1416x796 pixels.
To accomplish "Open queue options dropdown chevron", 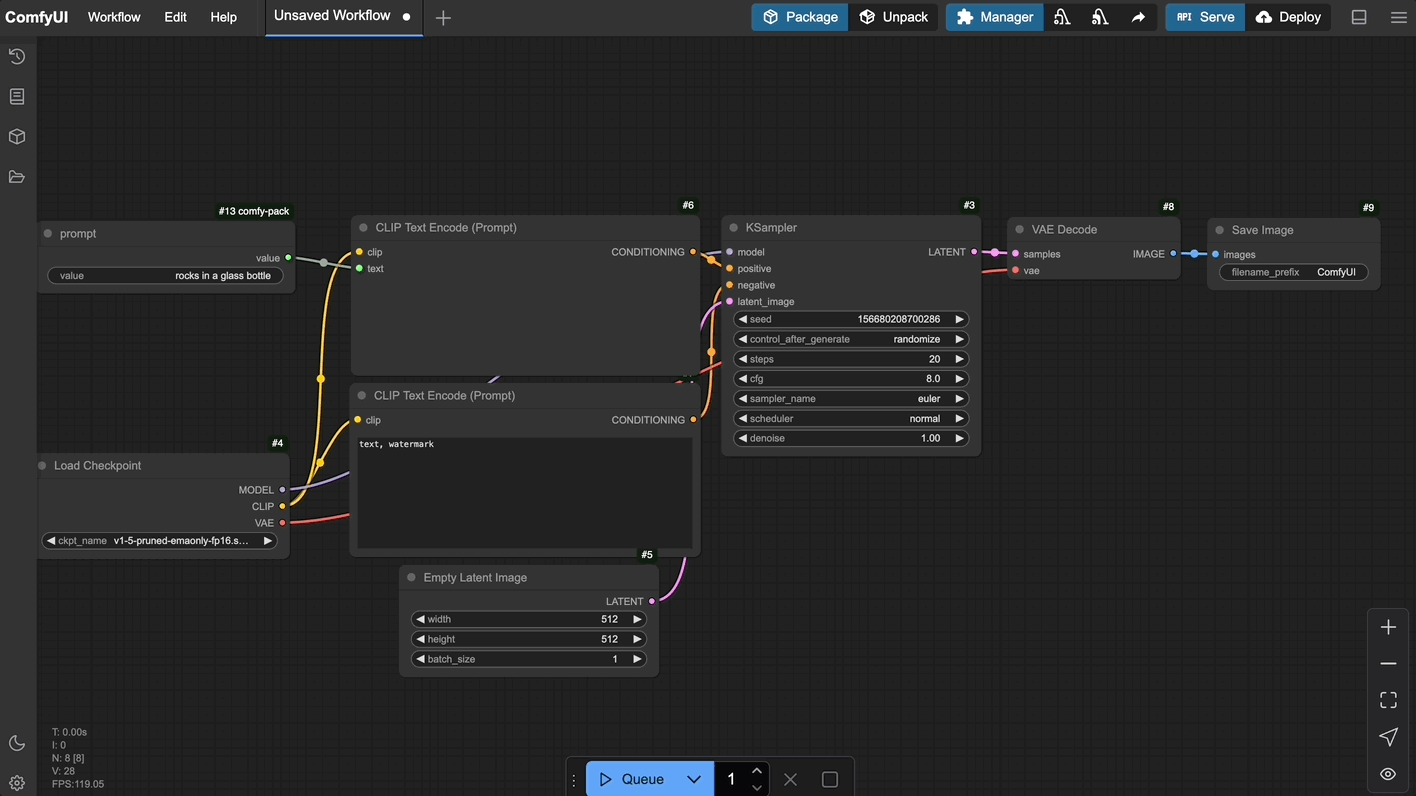I will click(x=694, y=779).
